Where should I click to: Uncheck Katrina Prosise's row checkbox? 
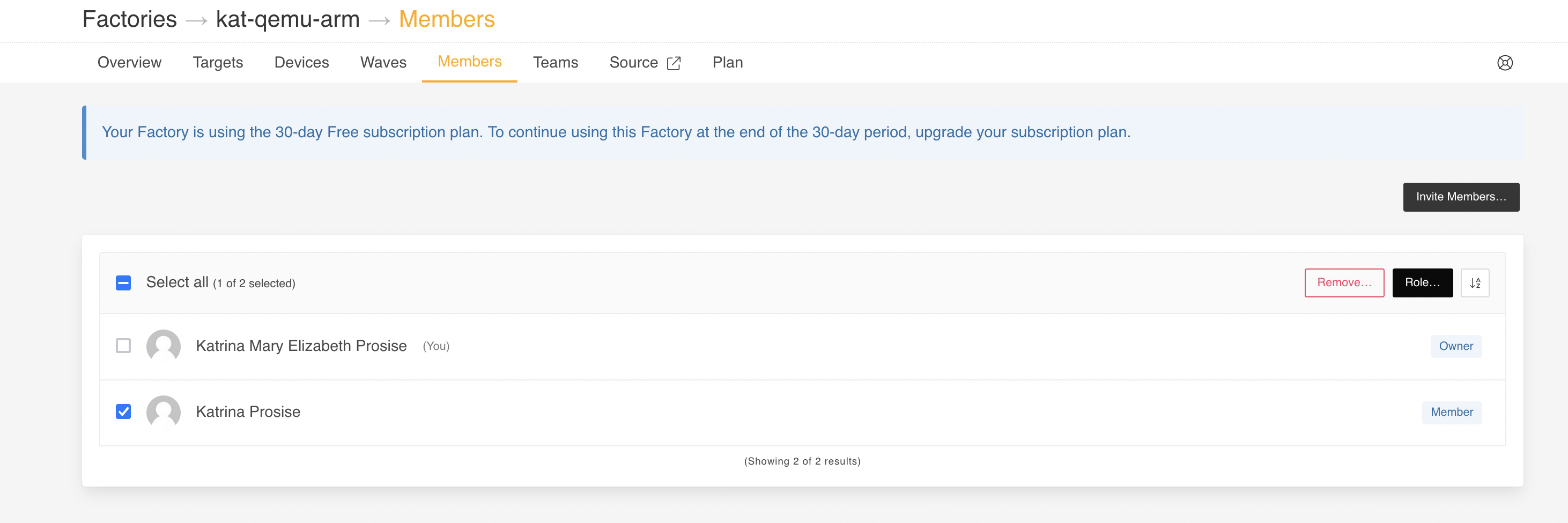(x=123, y=412)
